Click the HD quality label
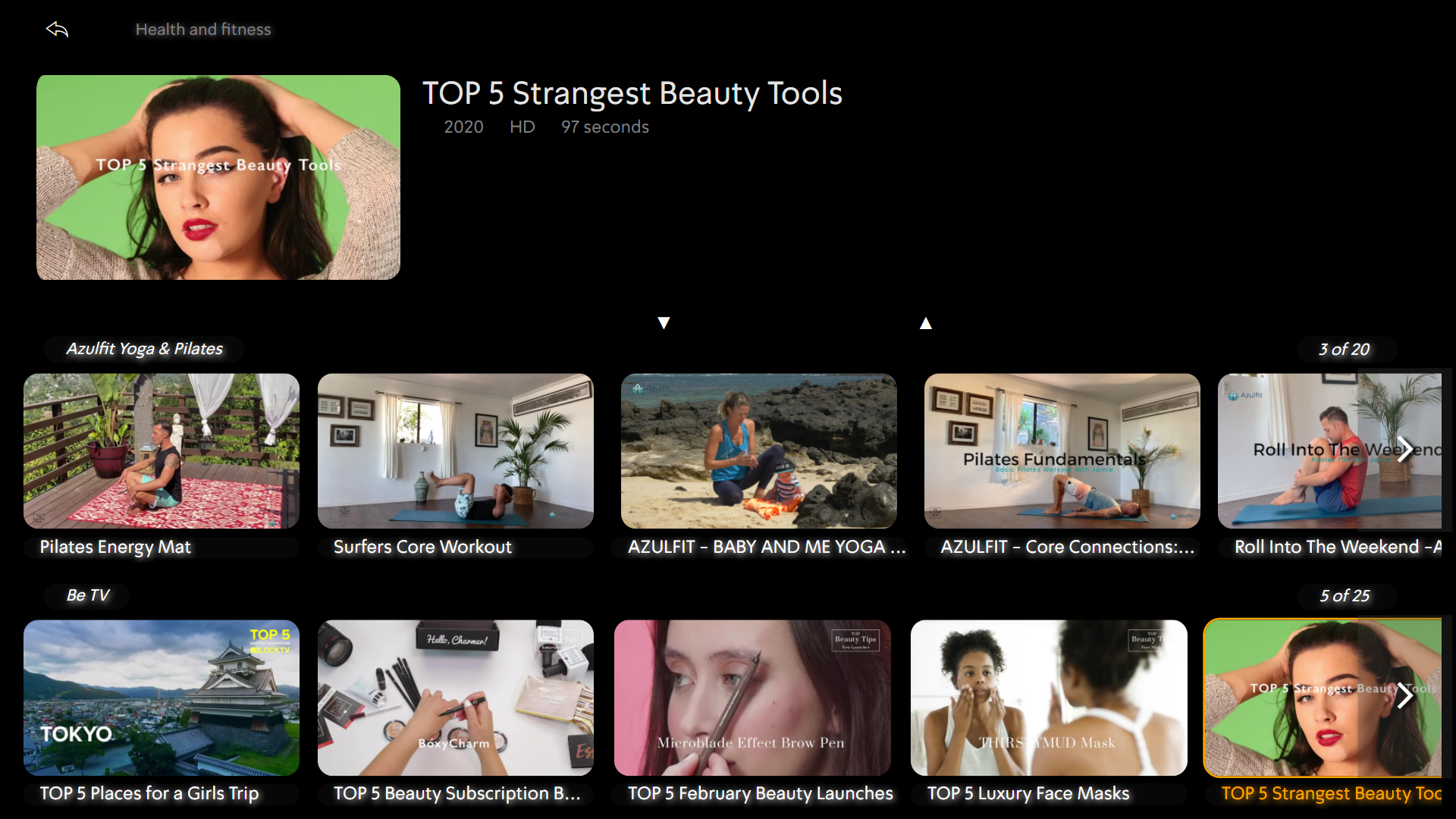 (x=522, y=127)
